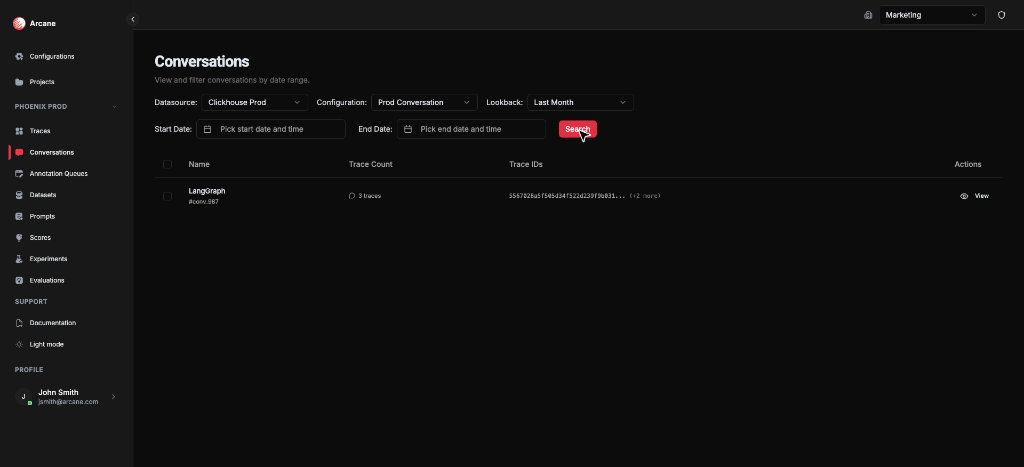Click the Trace IDs column header
Viewport: 1024px width, 467px height.
point(526,165)
